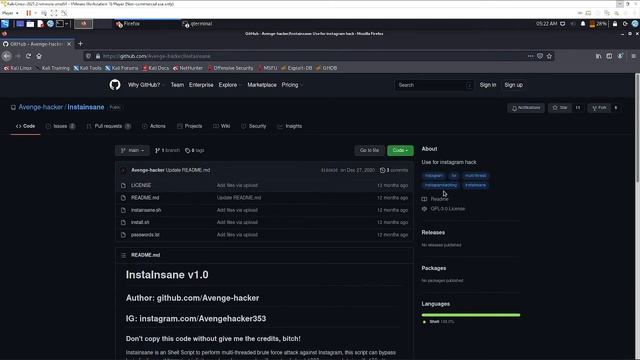Click the GitHub search field
Screen dimensions: 640x360
434,85
